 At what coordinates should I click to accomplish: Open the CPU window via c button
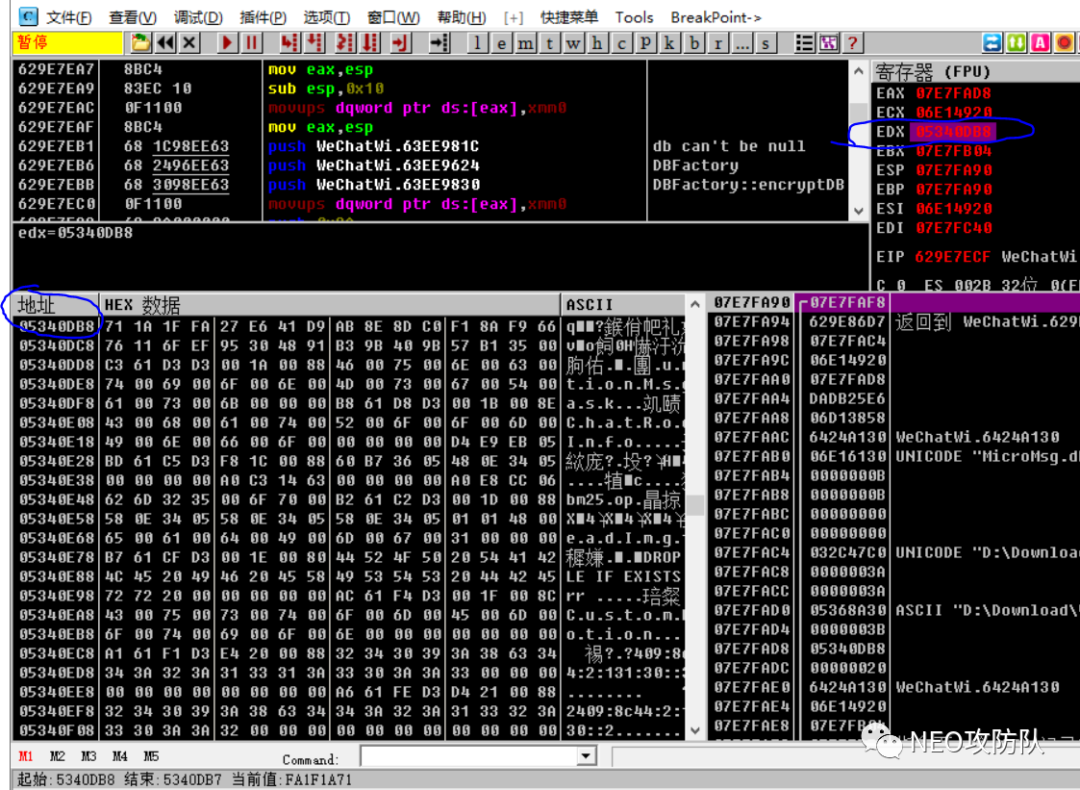pos(621,43)
